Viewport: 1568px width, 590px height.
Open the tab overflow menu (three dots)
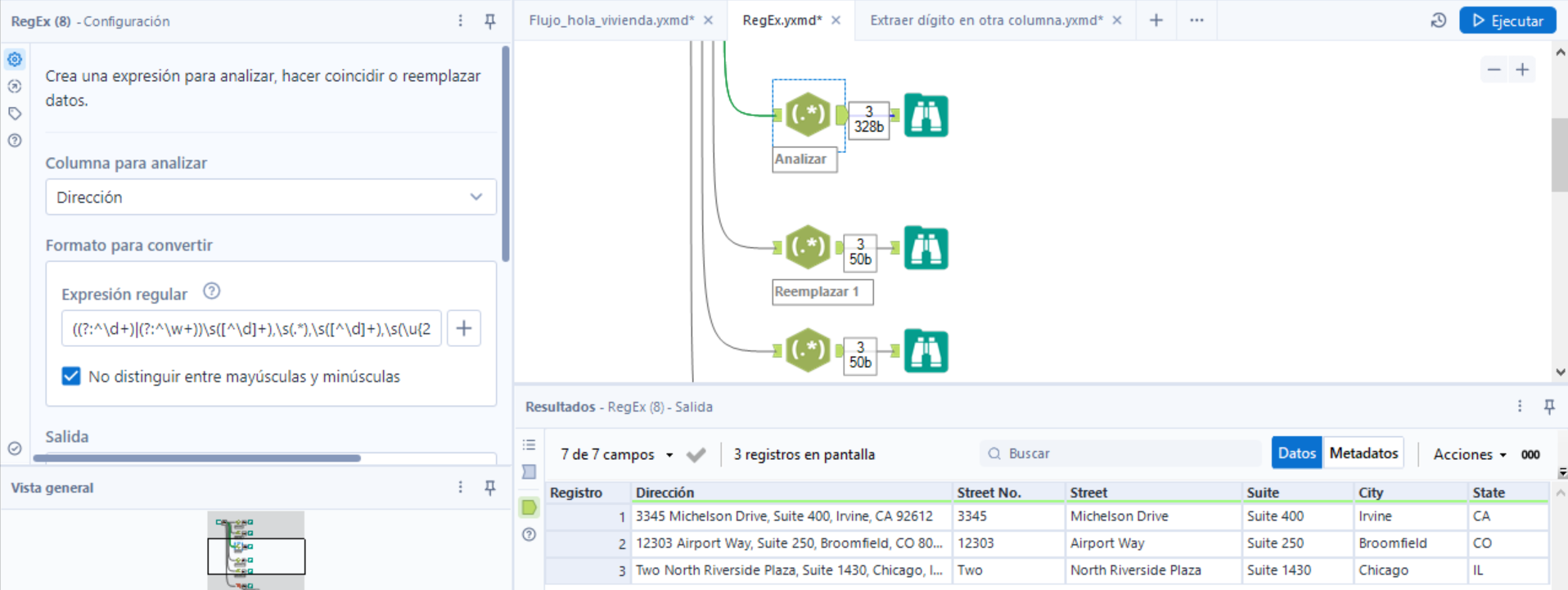point(1196,20)
